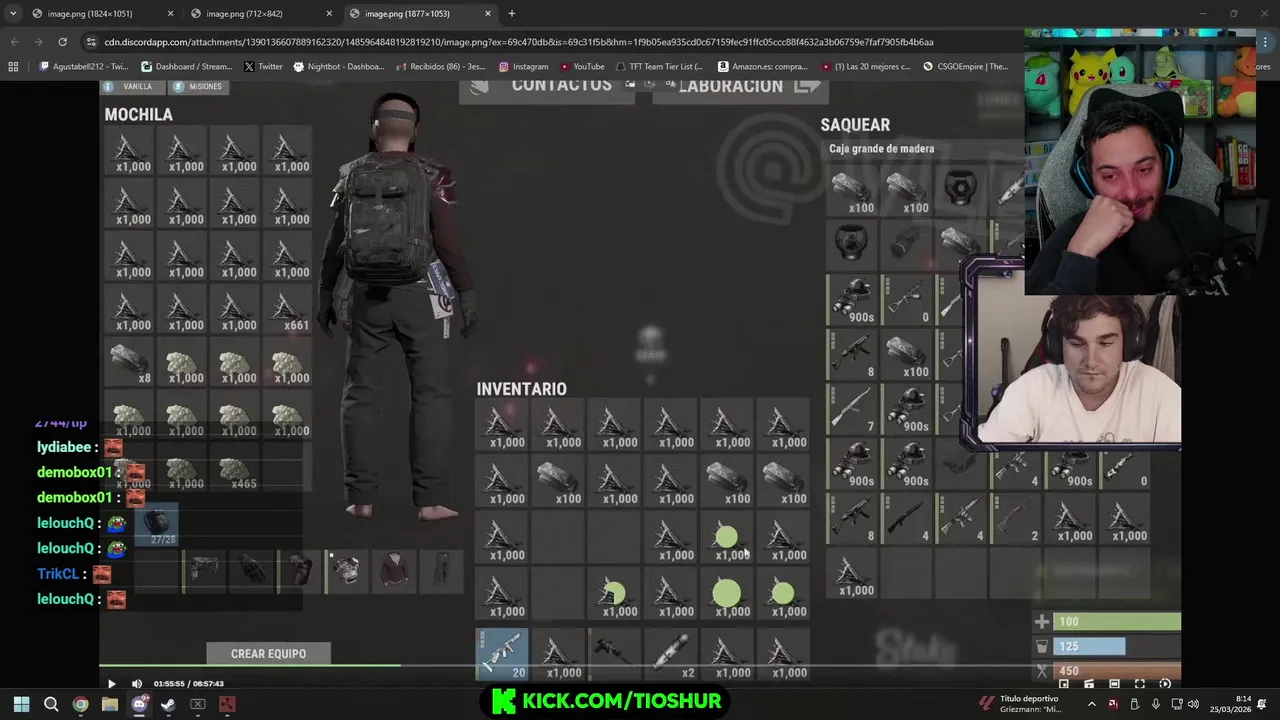The width and height of the screenshot is (1280, 720).
Task: Open the TFT Team Tier List bookmark
Action: pyautogui.click(x=659, y=67)
